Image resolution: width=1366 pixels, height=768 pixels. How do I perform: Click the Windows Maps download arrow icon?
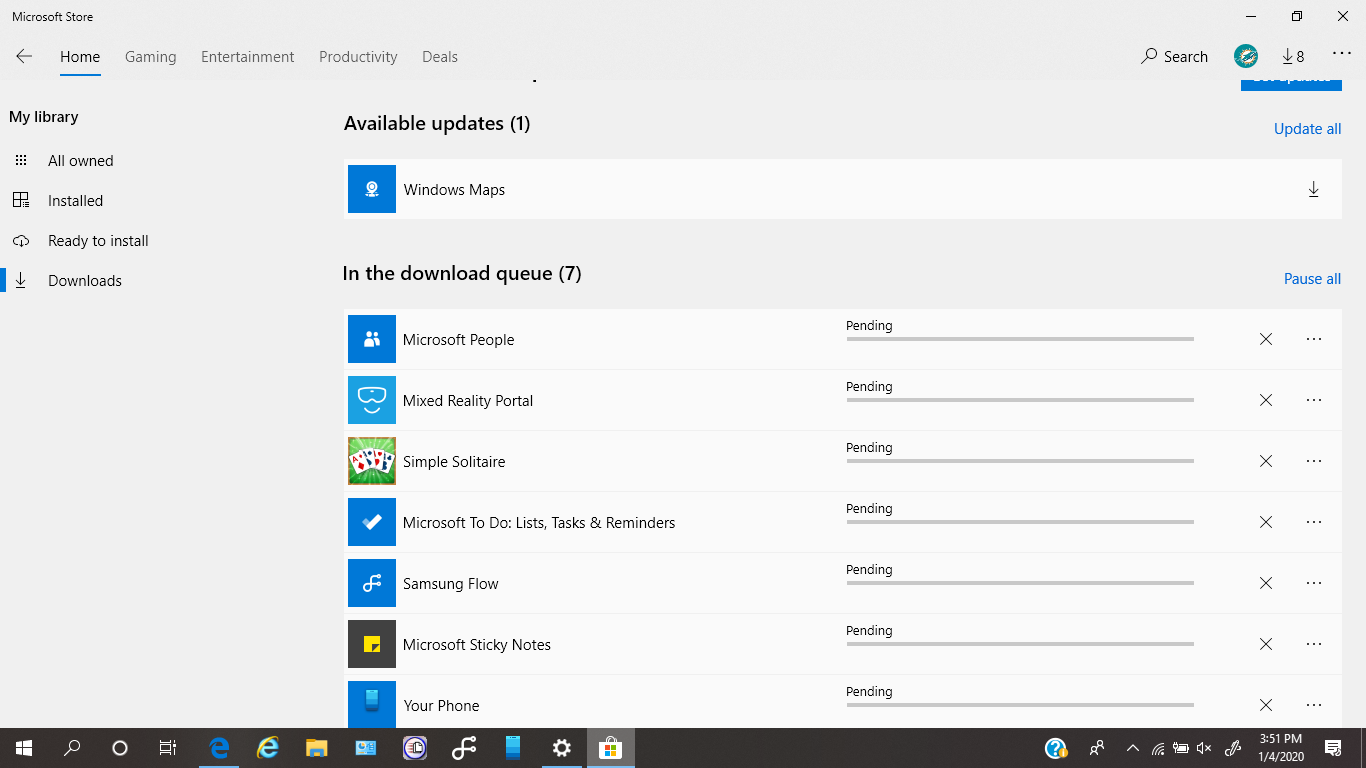1313,188
